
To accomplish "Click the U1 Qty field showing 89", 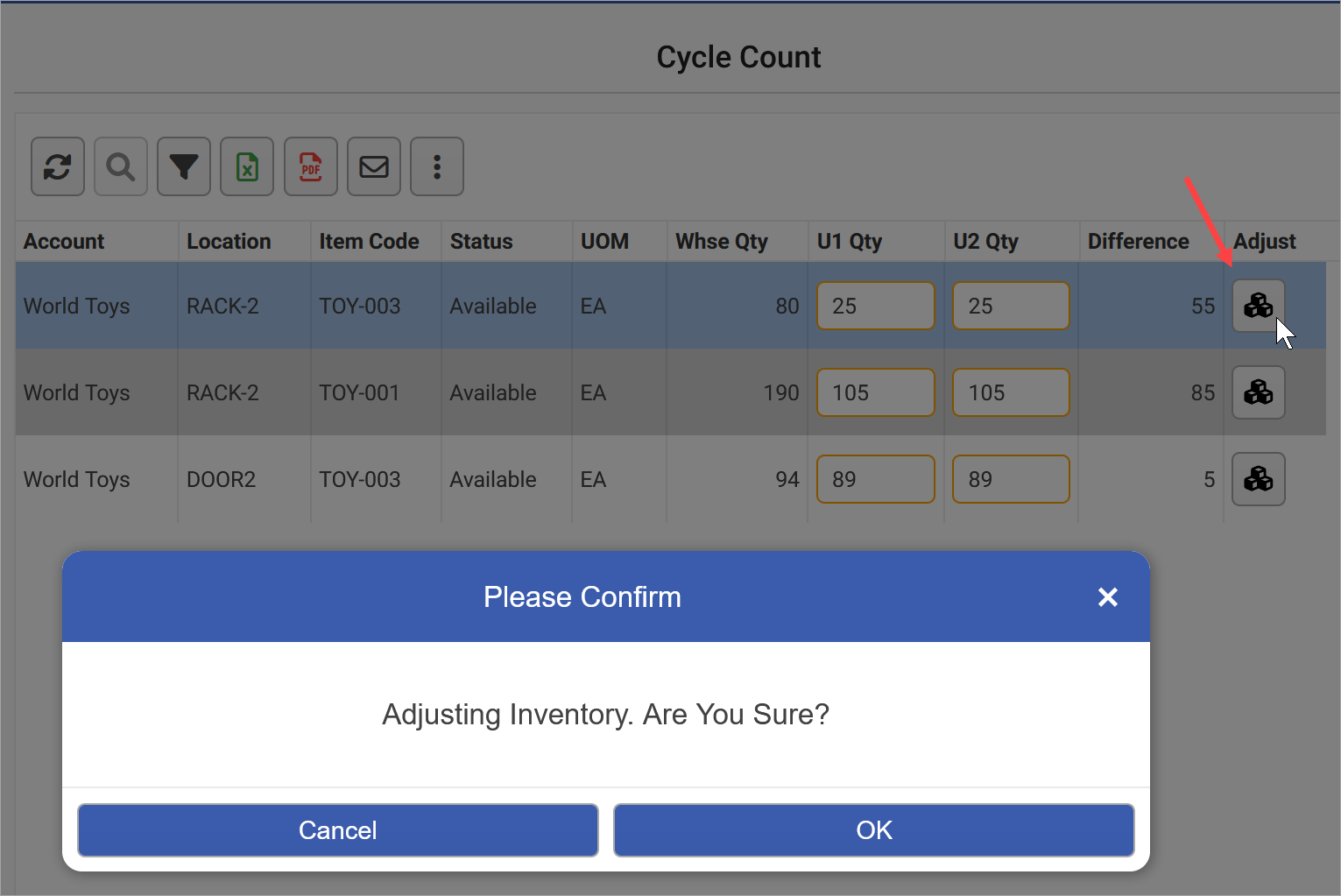I will (875, 479).
